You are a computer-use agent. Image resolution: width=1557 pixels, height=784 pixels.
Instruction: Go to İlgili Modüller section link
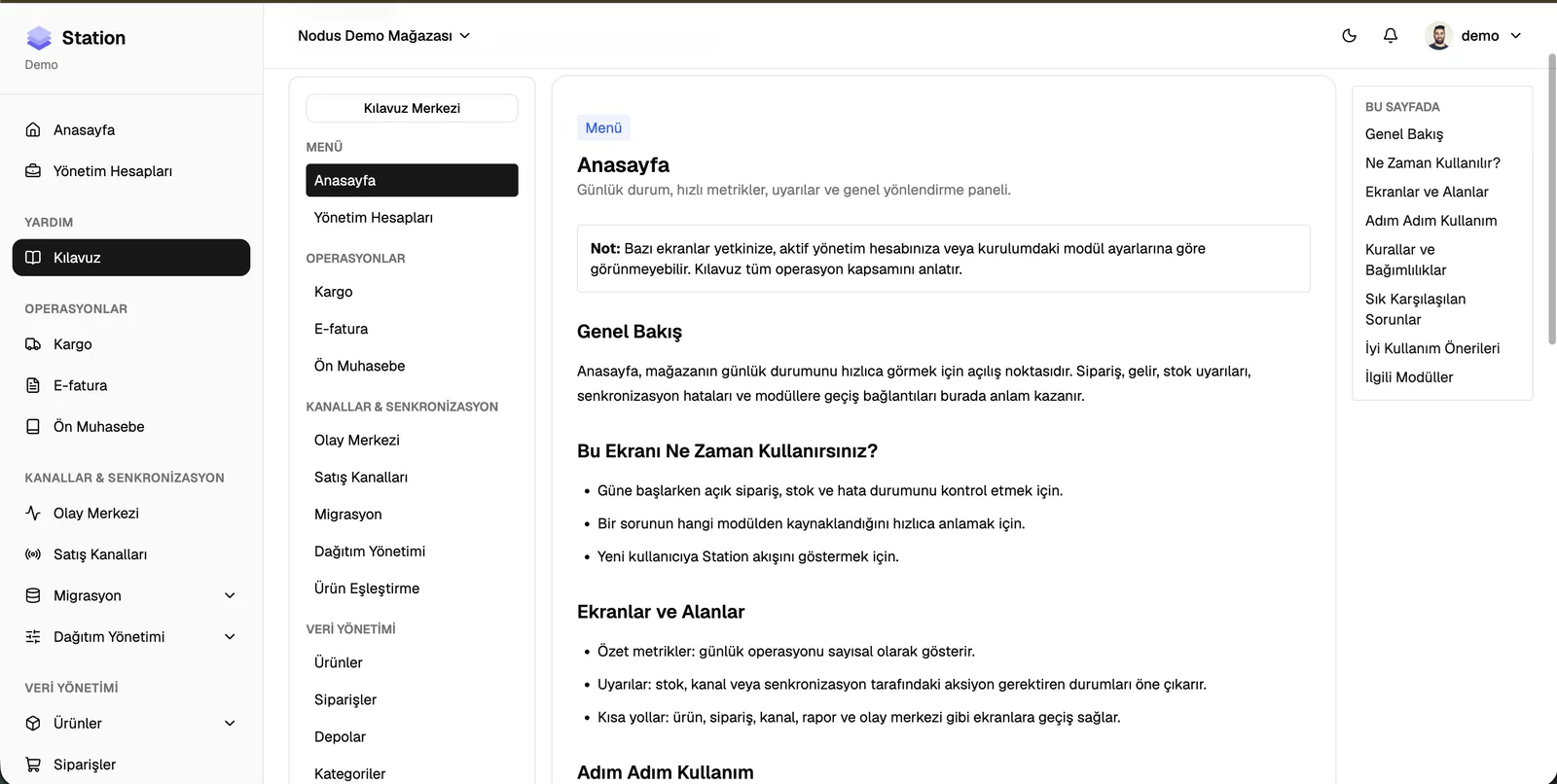[1408, 377]
